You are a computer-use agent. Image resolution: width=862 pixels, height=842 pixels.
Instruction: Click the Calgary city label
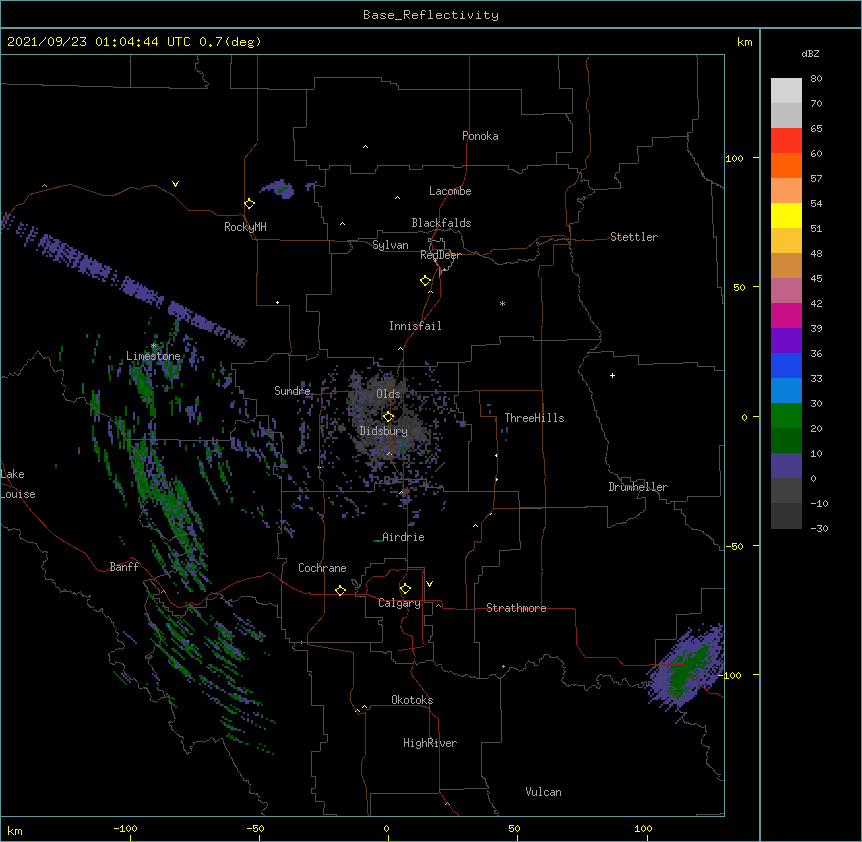(399, 603)
